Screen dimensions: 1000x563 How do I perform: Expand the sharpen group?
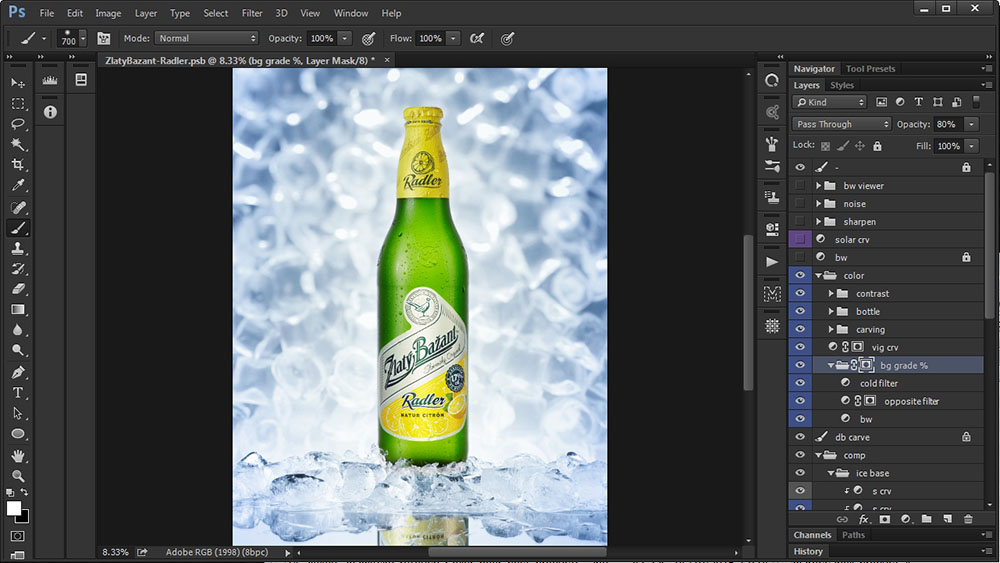pyautogui.click(x=818, y=221)
